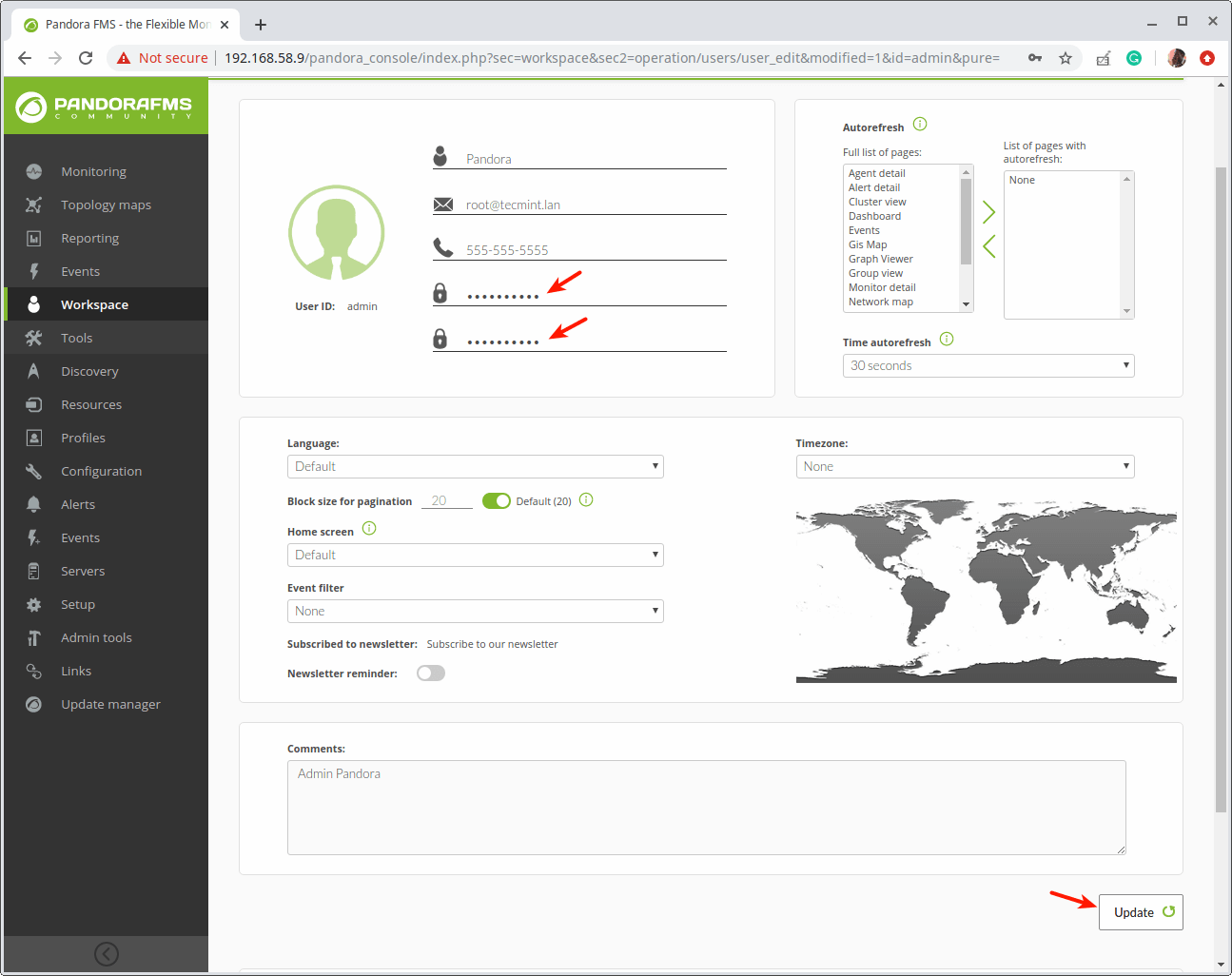Click the password confirmation field
This screenshot has height=976, width=1232.
click(596, 341)
